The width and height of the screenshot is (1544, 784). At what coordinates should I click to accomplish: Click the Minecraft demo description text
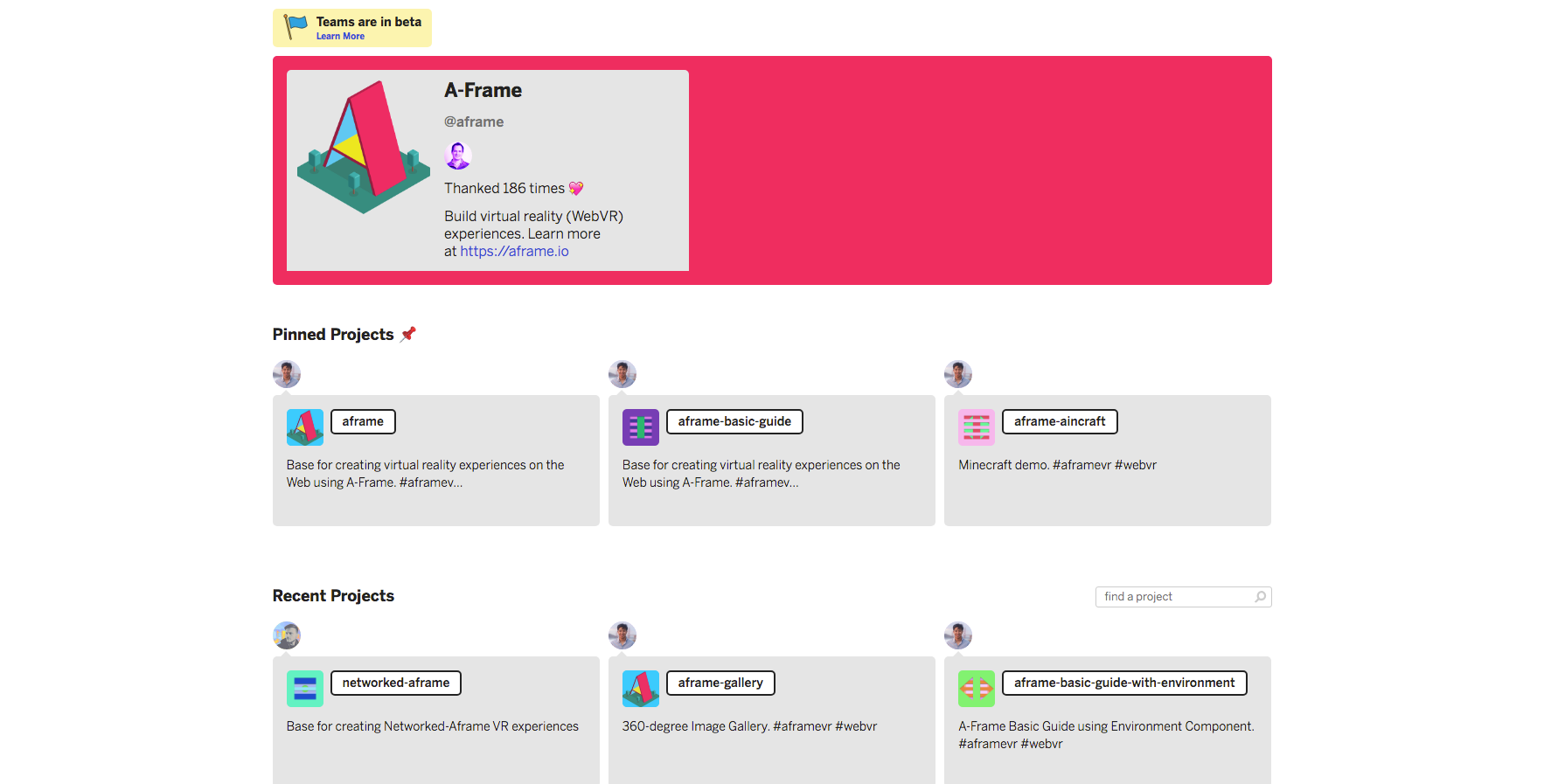1057,465
